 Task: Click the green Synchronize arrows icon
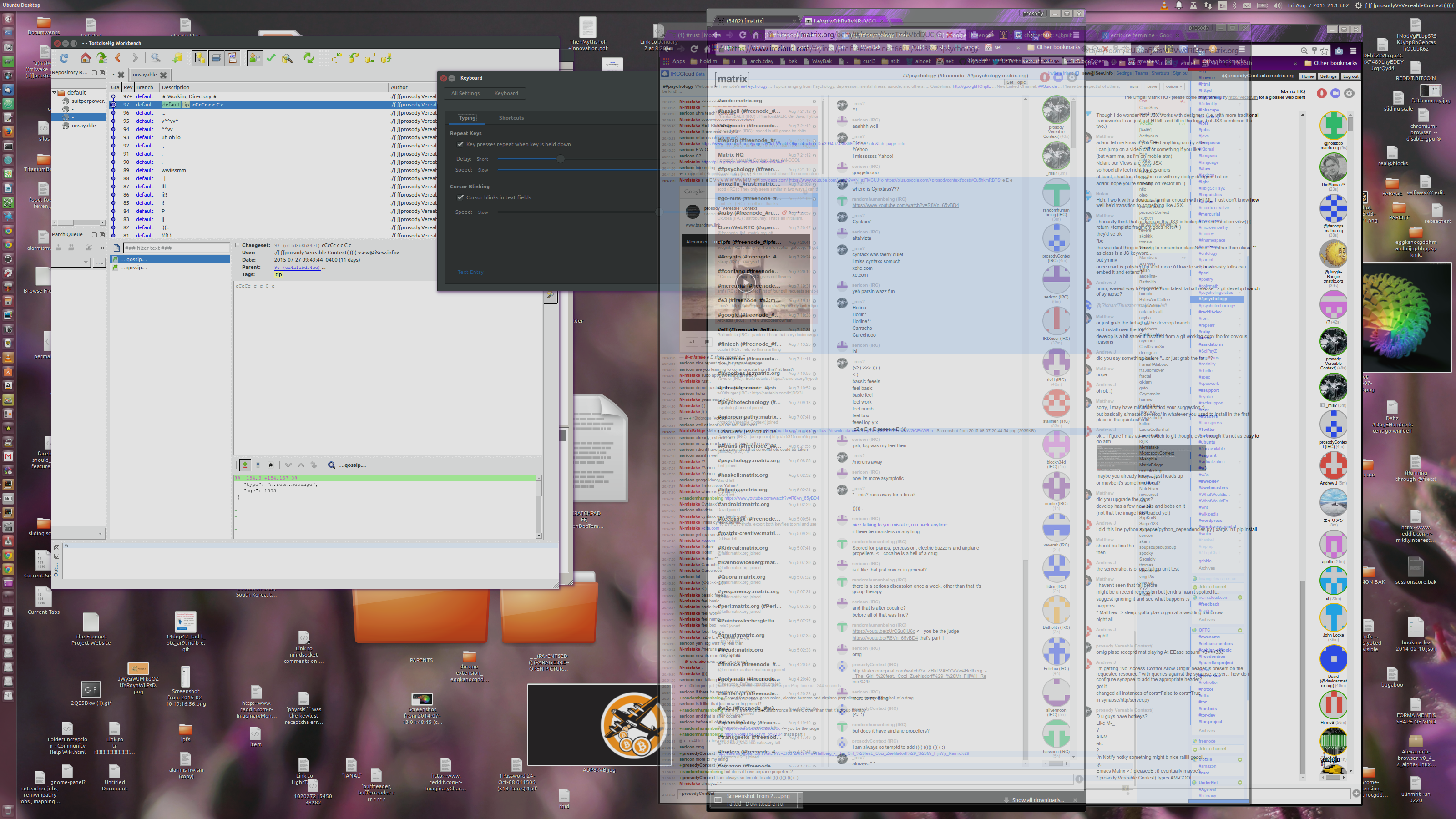pos(308,58)
